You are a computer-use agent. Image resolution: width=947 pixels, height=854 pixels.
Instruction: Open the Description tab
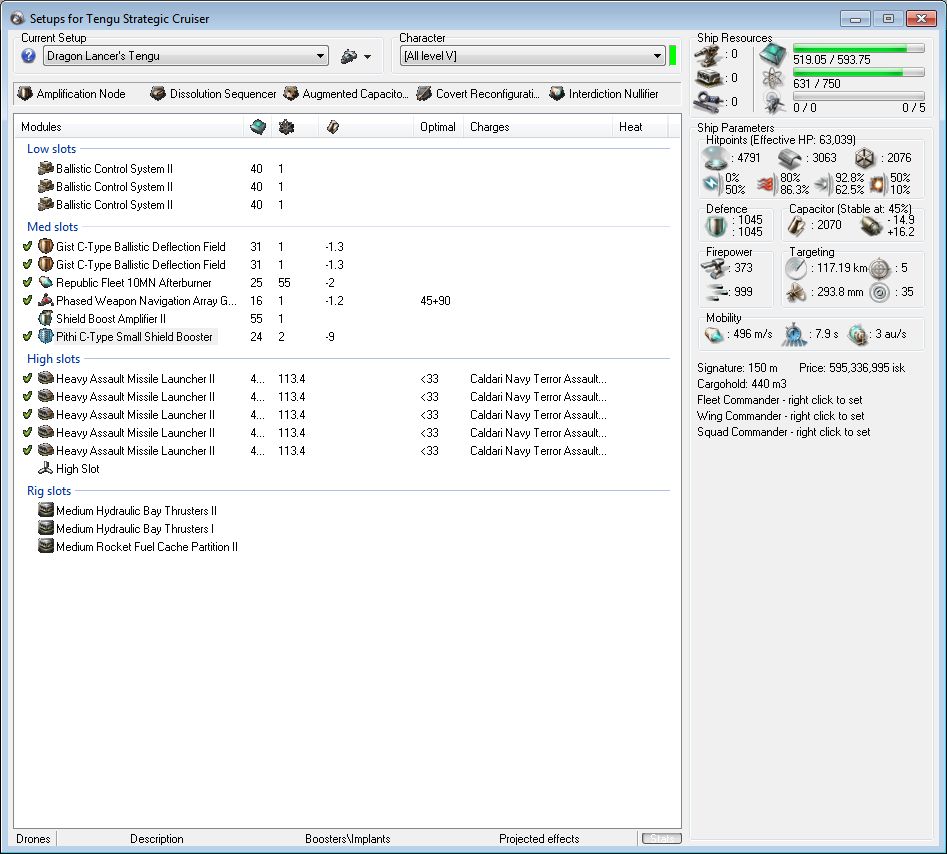pyautogui.click(x=156, y=838)
